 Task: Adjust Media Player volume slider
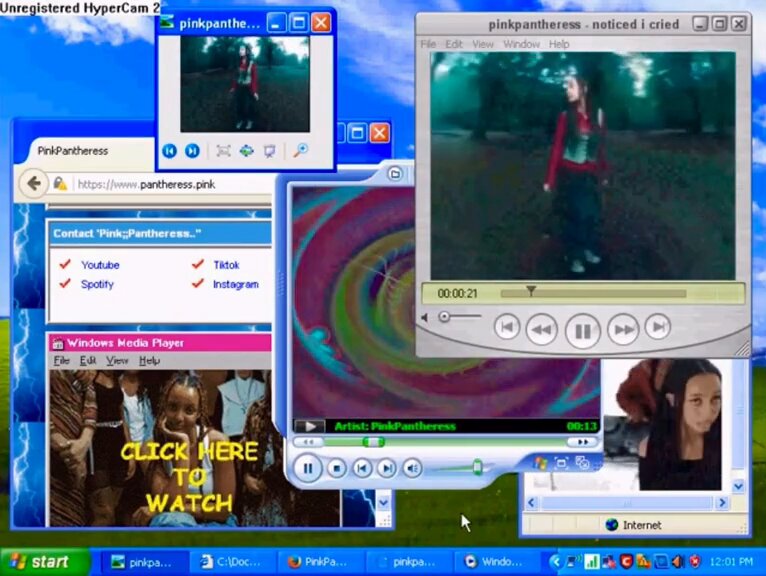[477, 468]
